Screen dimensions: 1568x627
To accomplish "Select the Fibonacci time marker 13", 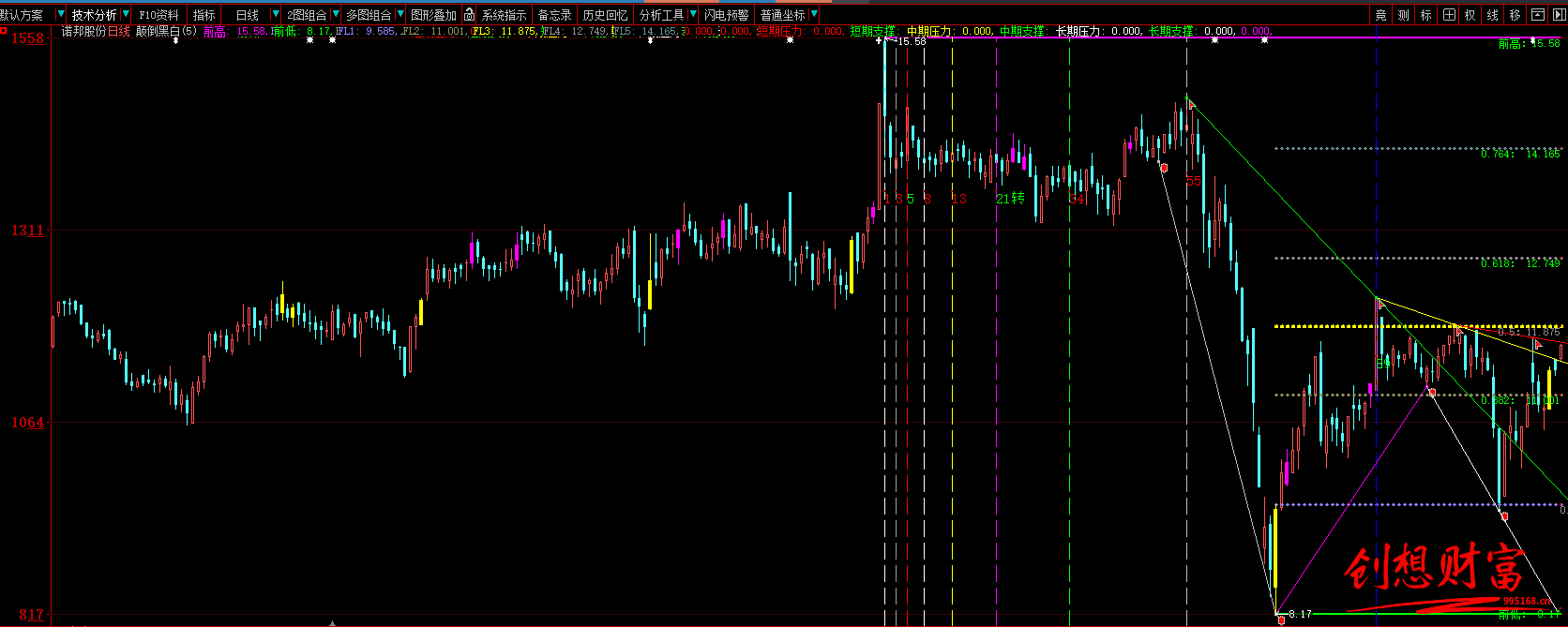I will [x=958, y=199].
